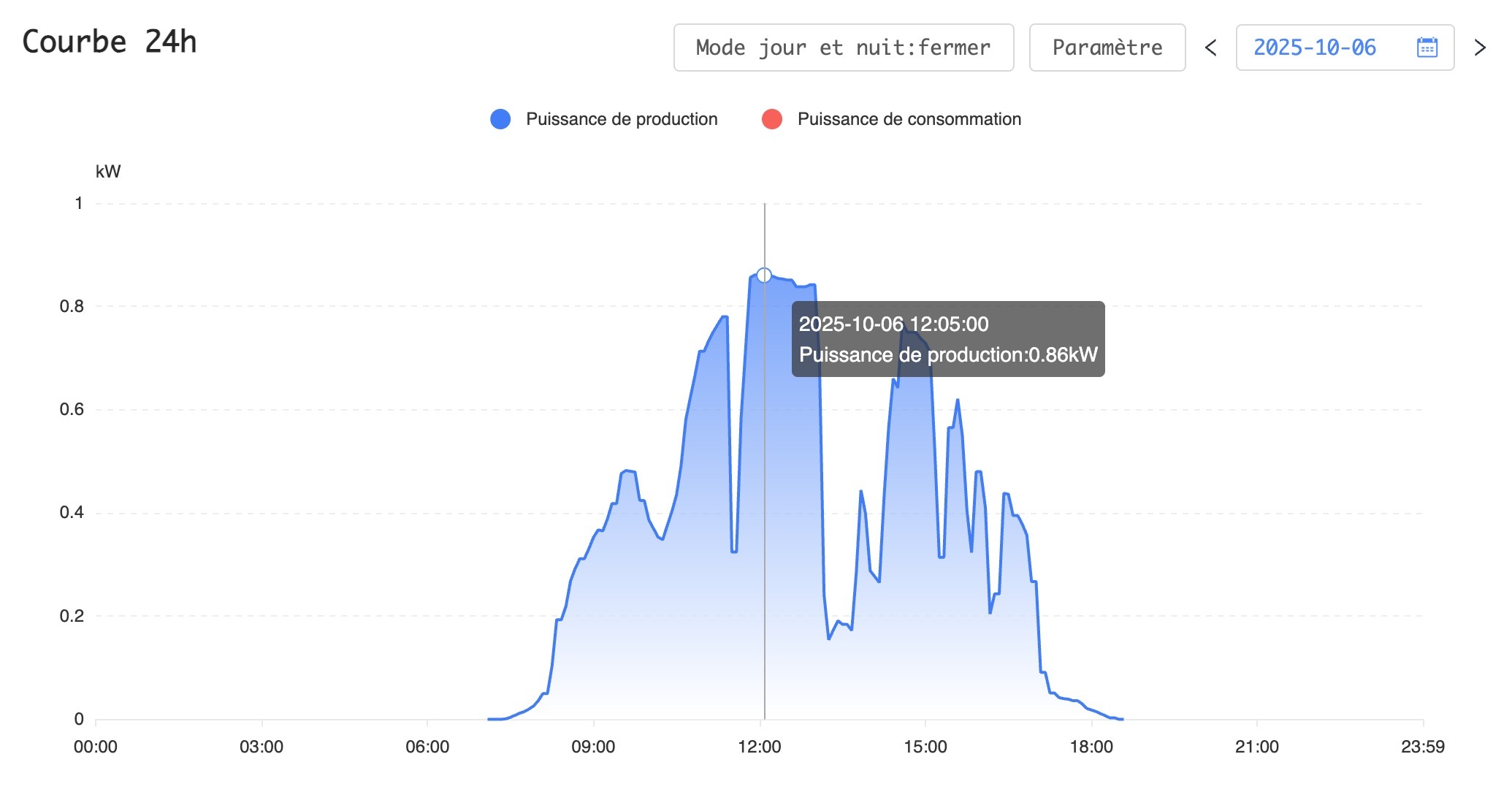Image resolution: width=1512 pixels, height=811 pixels.
Task: Click the highlighted 12:05 data point marker
Action: tap(764, 275)
